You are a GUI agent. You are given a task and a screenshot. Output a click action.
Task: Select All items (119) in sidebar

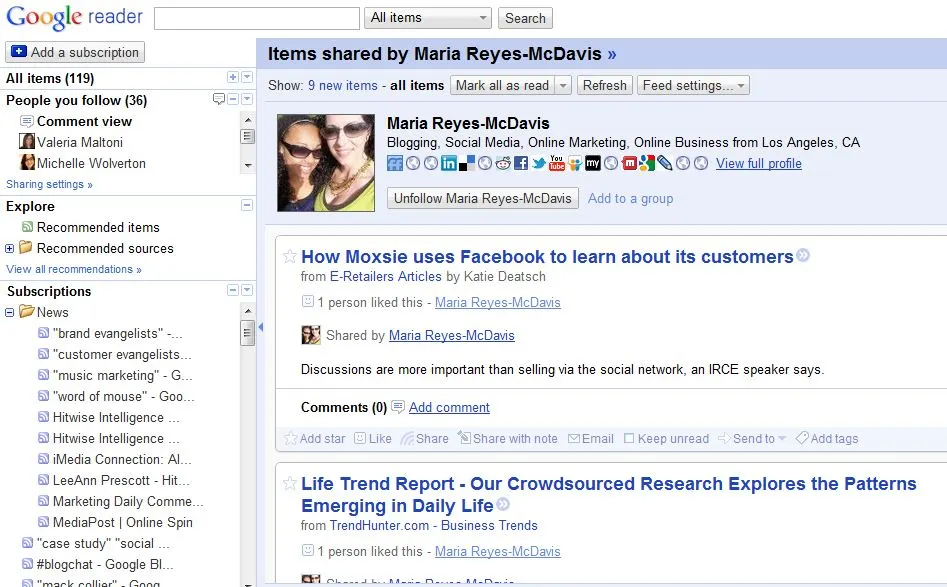pyautogui.click(x=50, y=78)
